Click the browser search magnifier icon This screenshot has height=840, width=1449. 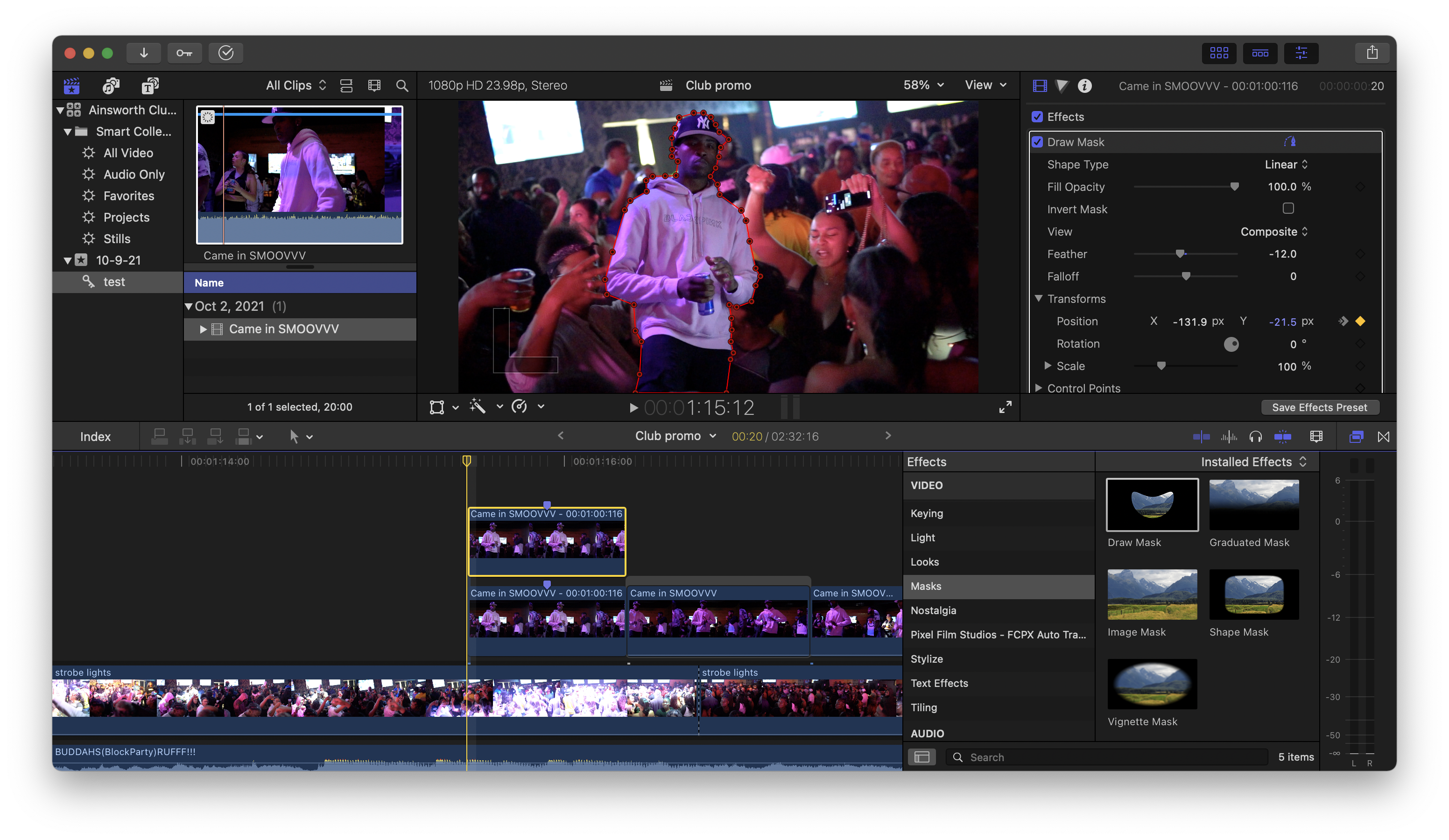click(402, 86)
